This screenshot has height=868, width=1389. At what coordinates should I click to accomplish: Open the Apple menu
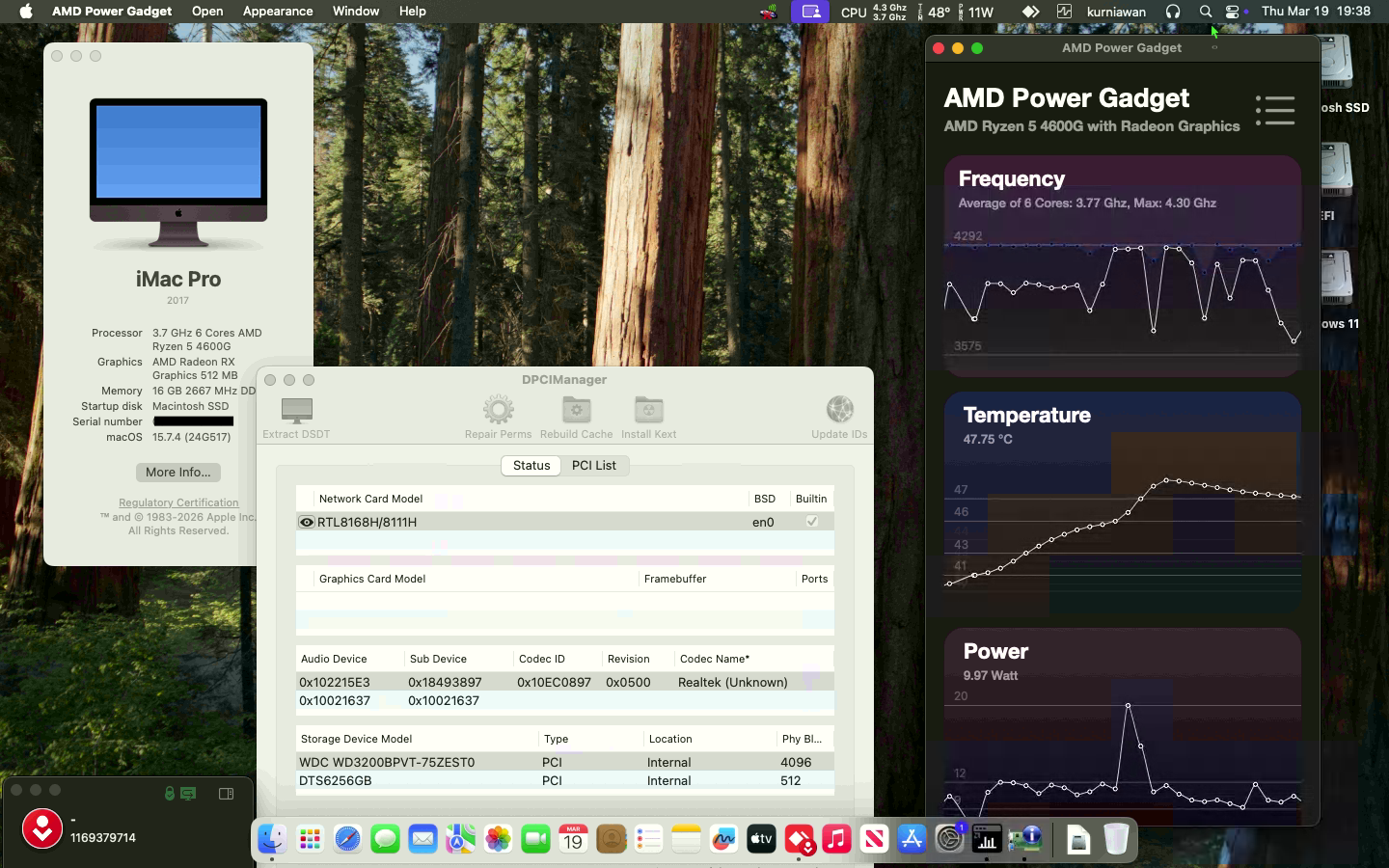click(x=26, y=12)
